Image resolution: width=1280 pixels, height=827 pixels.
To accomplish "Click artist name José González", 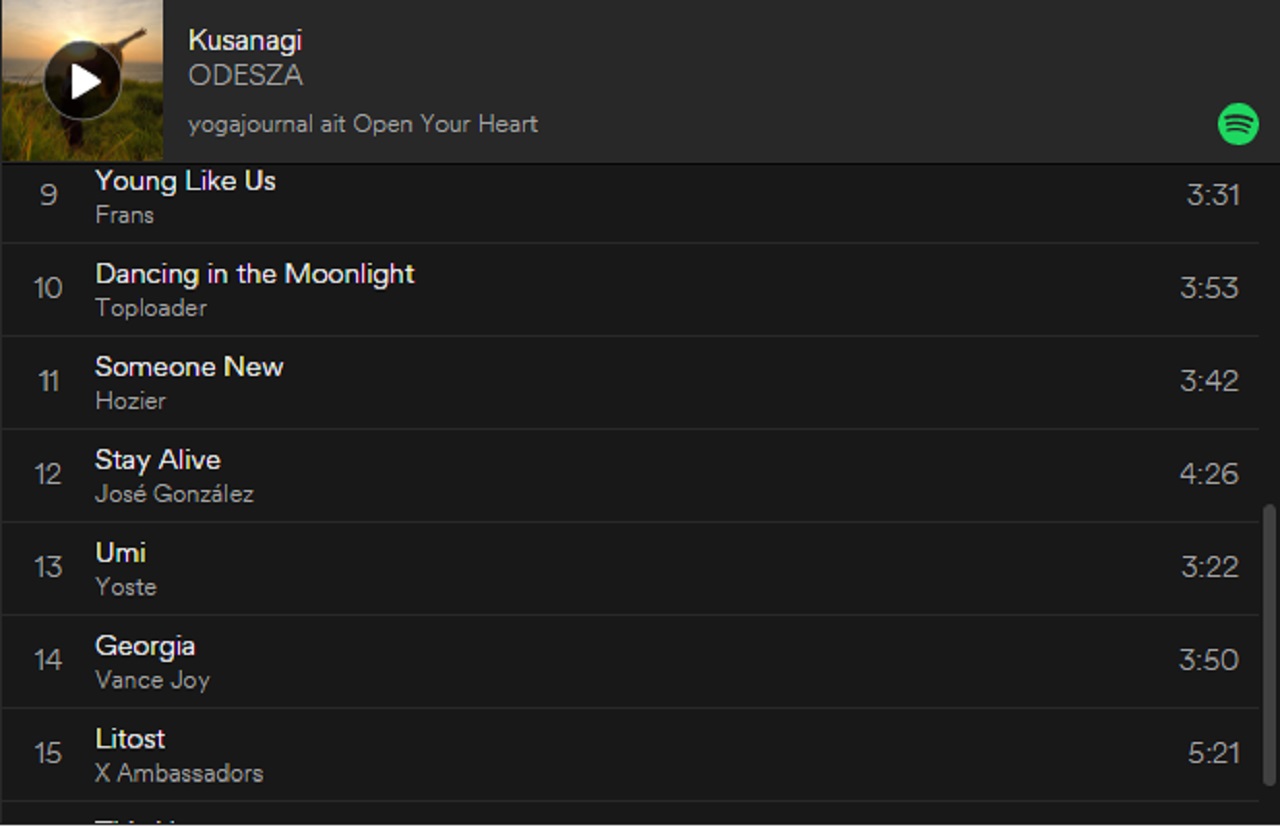I will (x=174, y=494).
